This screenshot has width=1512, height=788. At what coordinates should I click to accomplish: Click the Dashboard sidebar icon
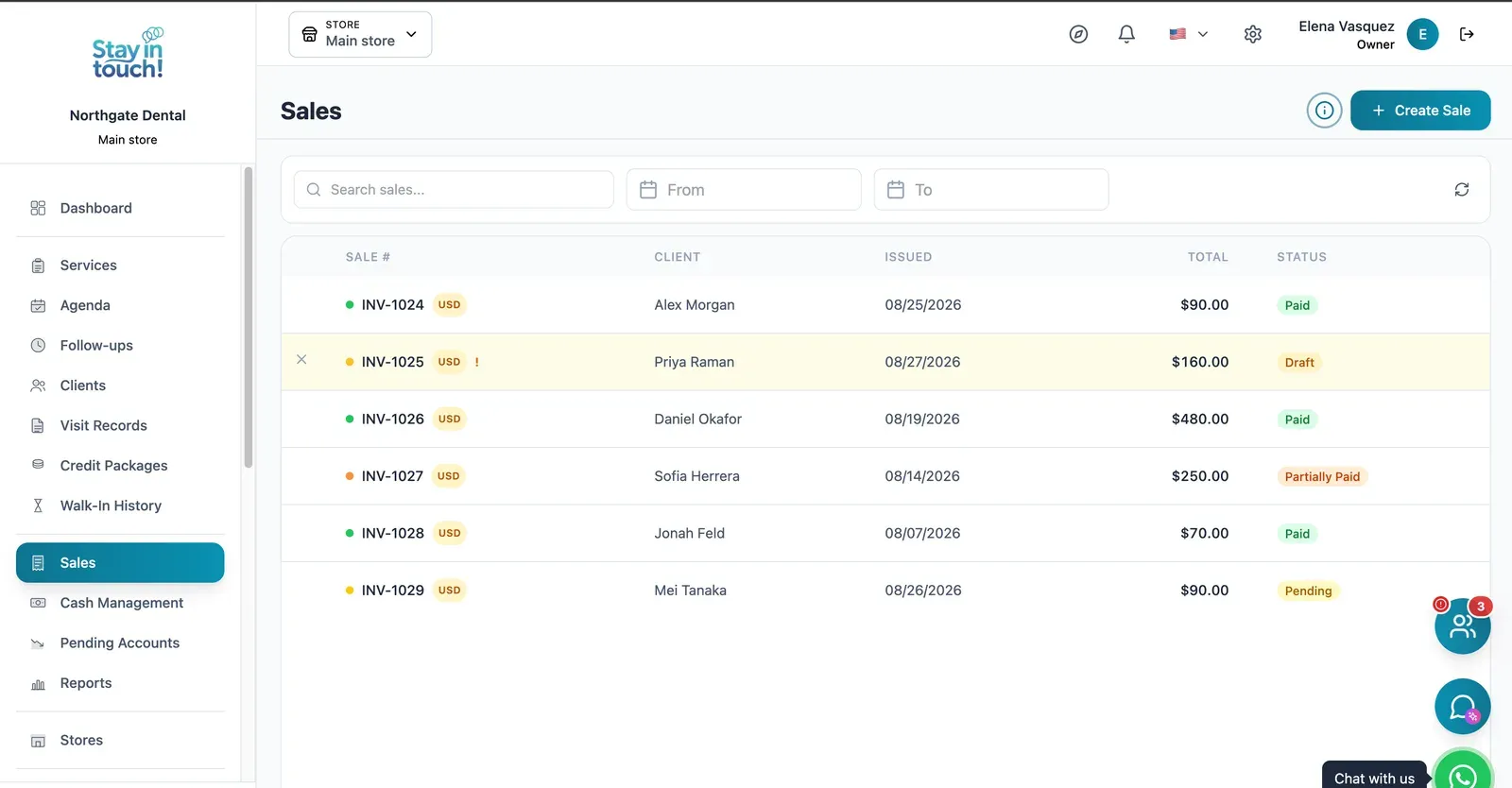[38, 208]
